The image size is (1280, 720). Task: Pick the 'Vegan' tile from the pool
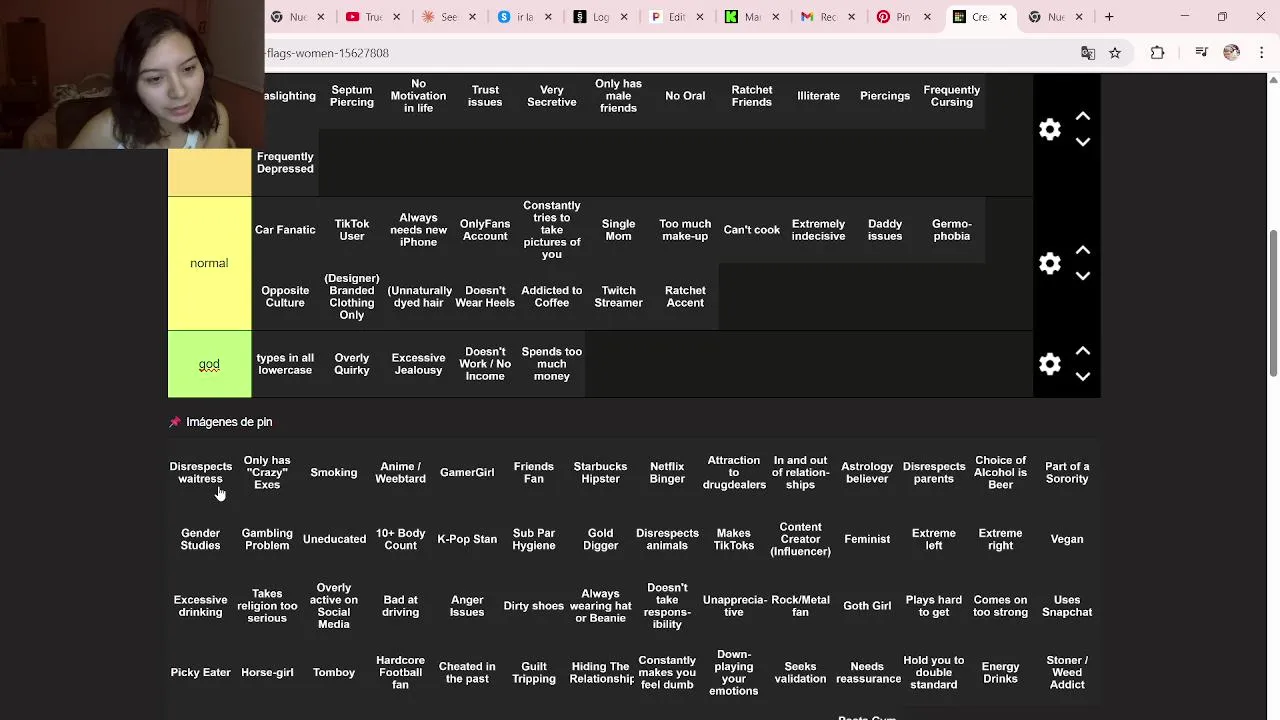(x=1067, y=539)
